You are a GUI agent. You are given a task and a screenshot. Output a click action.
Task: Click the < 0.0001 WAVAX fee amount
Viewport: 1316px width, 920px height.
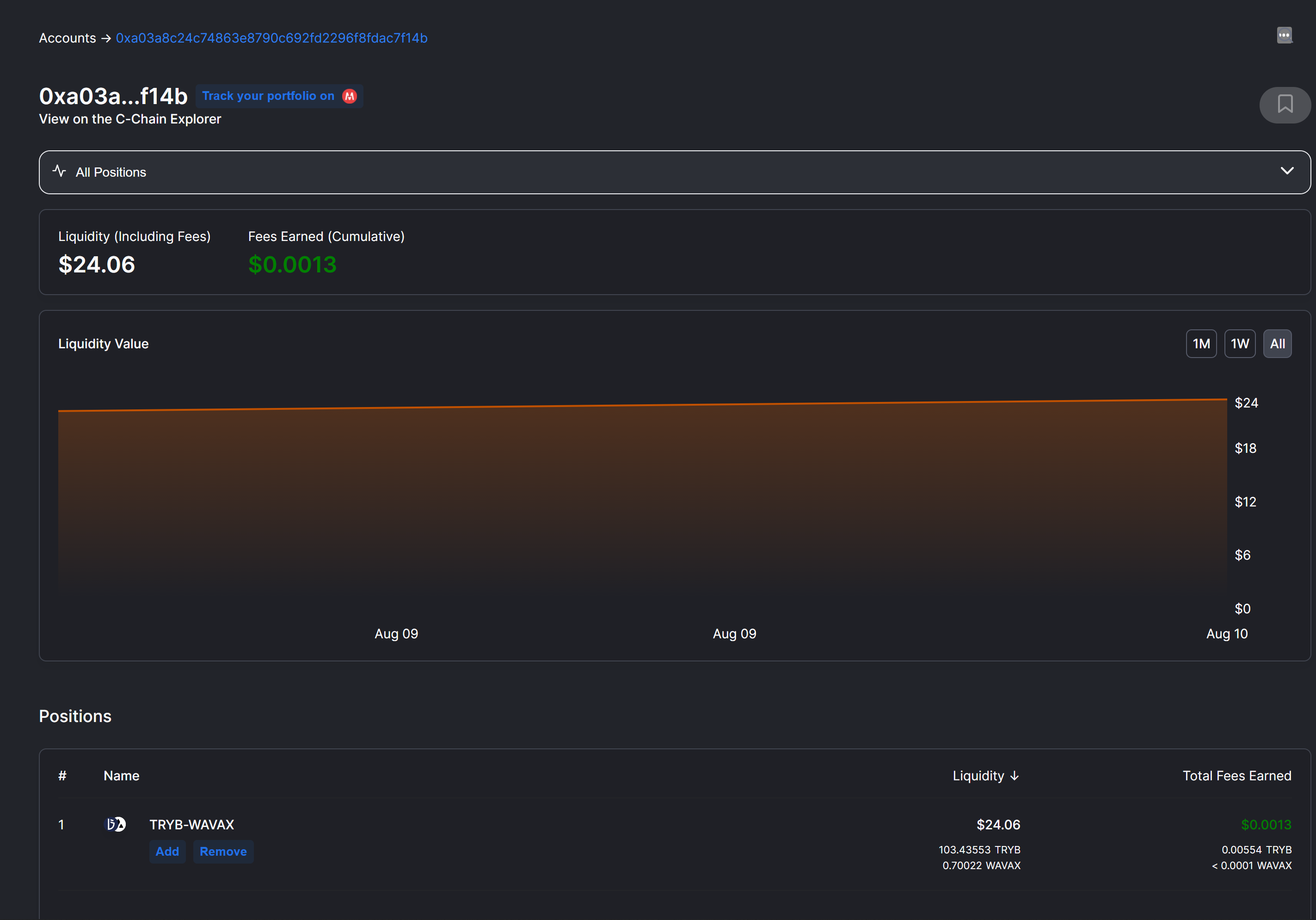coord(1252,865)
